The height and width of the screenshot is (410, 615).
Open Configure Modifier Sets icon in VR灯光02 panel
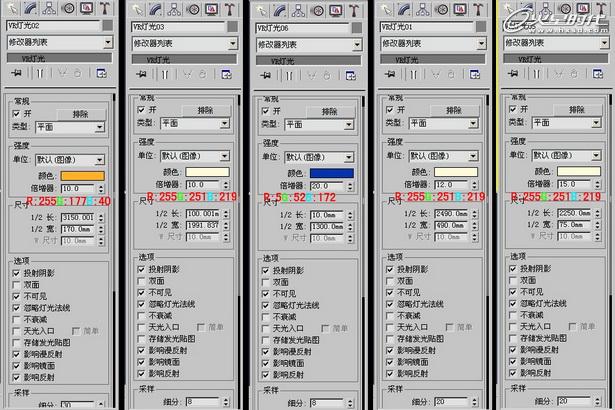pos(102,73)
